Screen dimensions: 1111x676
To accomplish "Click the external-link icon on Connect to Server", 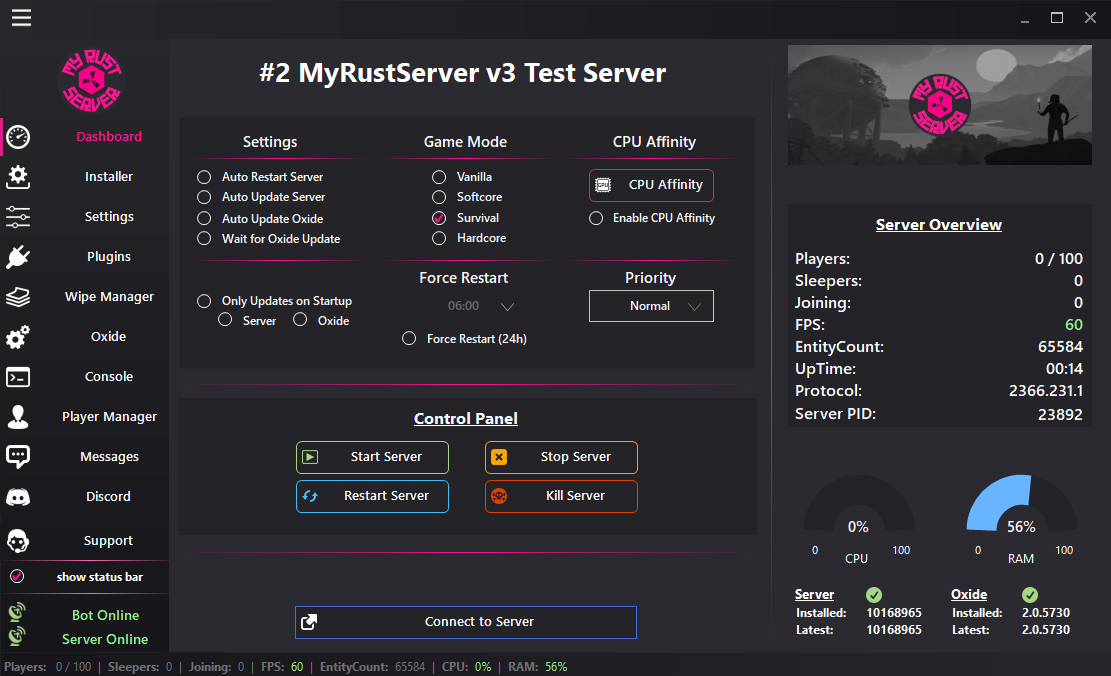I will point(309,622).
